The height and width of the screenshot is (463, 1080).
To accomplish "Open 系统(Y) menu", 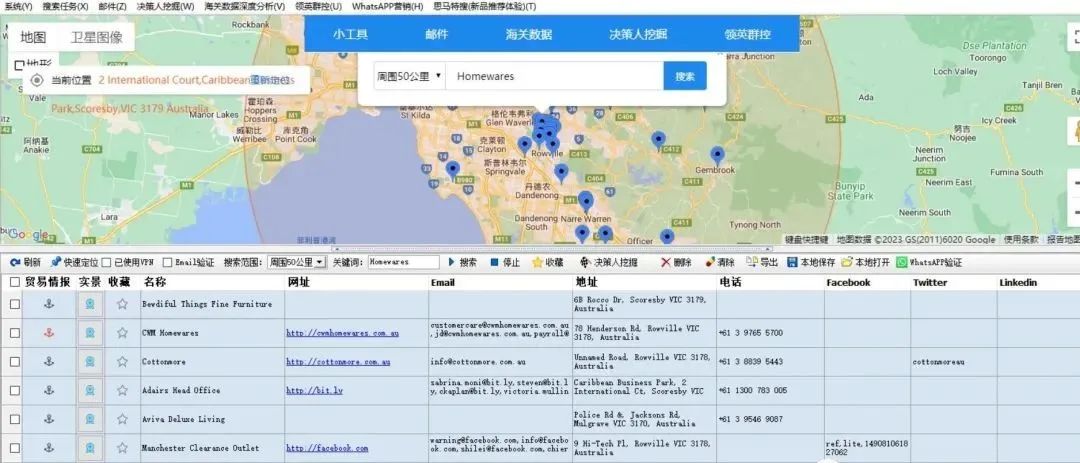I will pyautogui.click(x=18, y=6).
